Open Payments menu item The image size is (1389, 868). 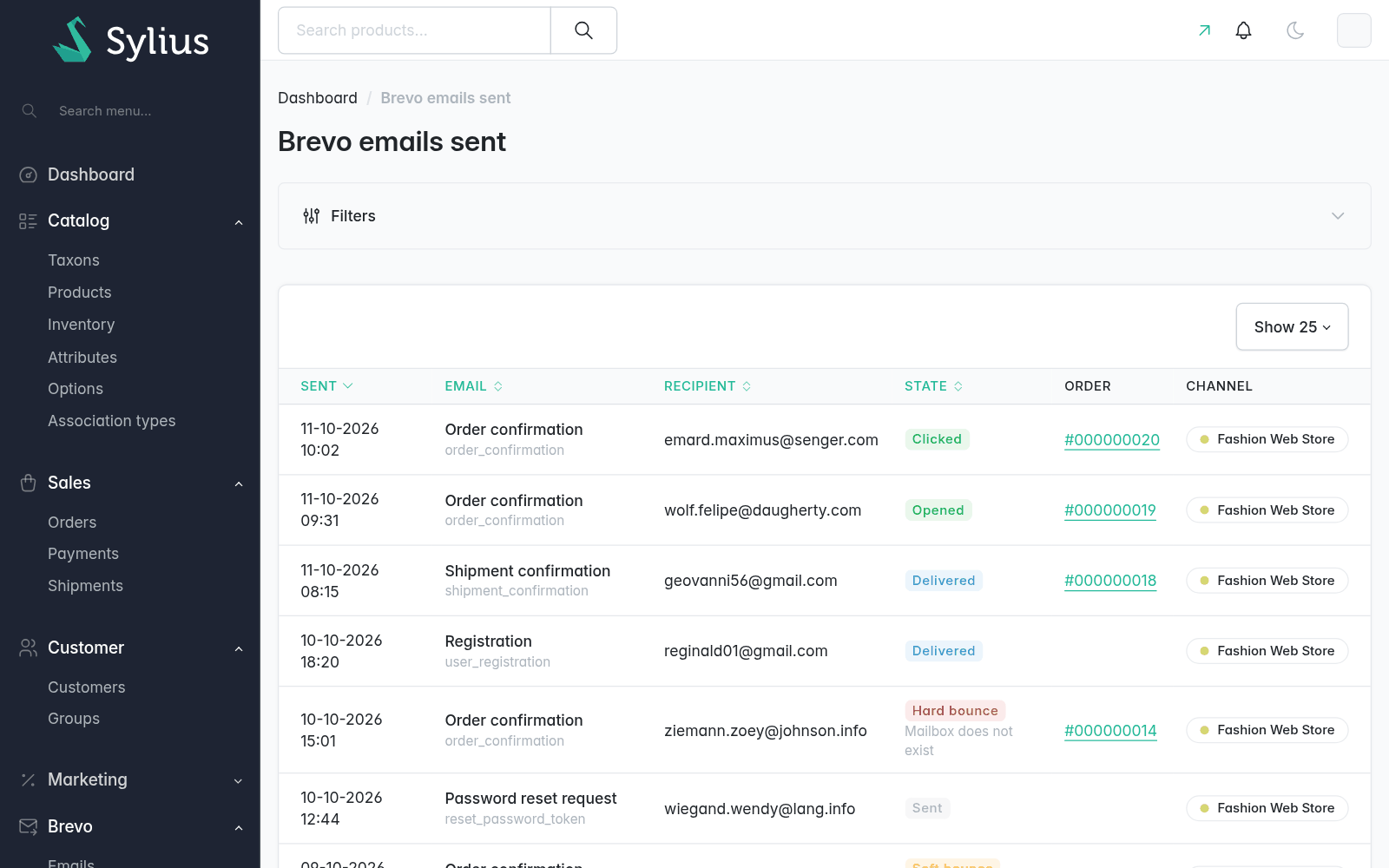click(83, 554)
